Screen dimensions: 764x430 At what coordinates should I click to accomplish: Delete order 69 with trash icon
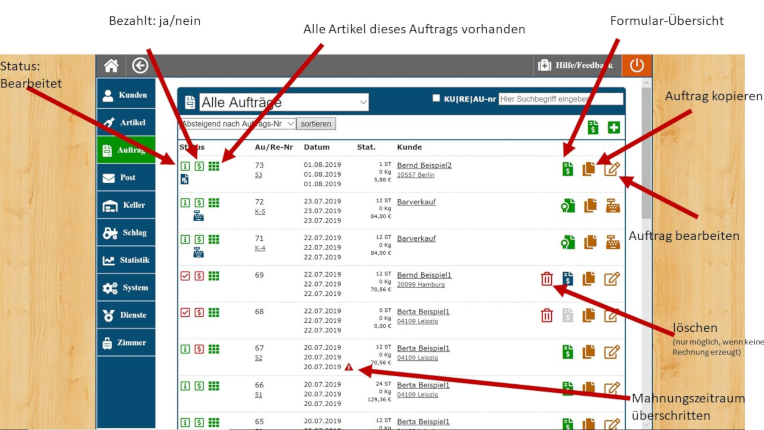tap(546, 279)
